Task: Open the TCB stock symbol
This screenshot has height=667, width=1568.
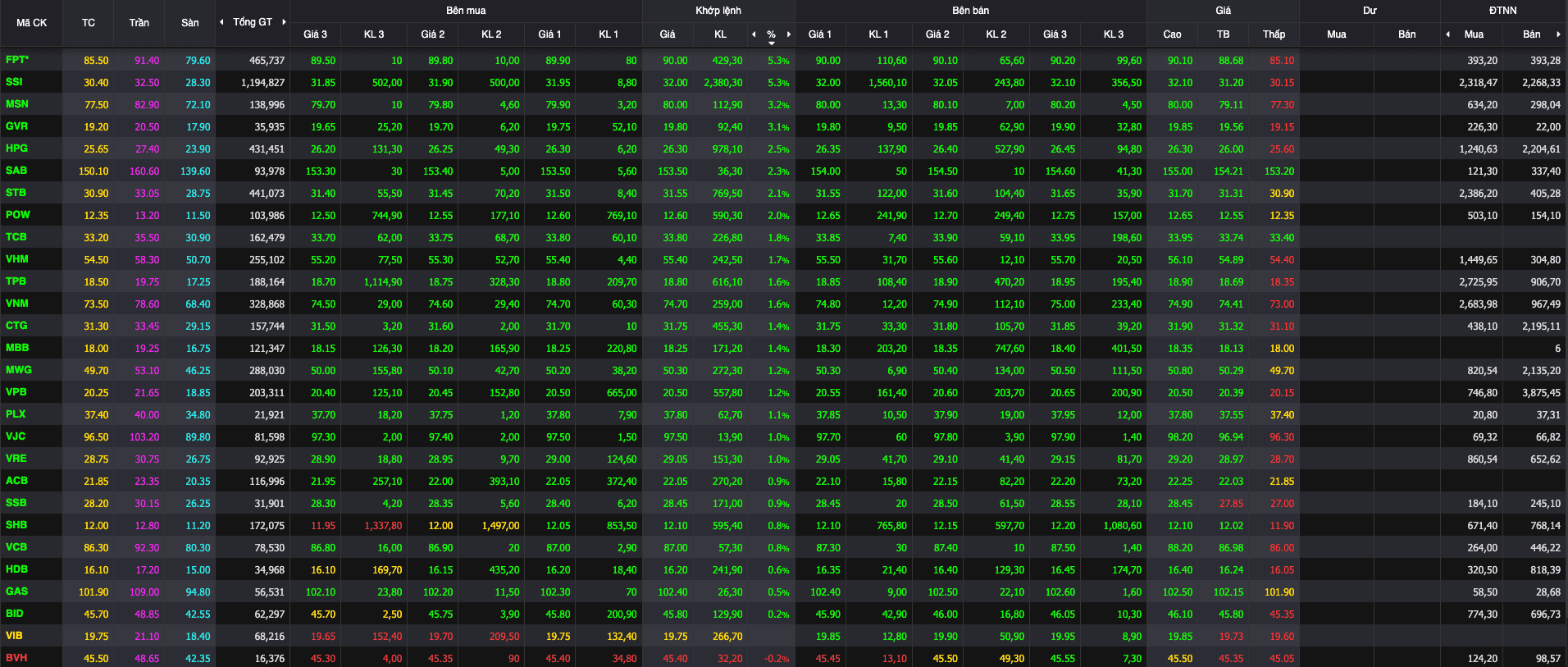Action: (x=16, y=237)
